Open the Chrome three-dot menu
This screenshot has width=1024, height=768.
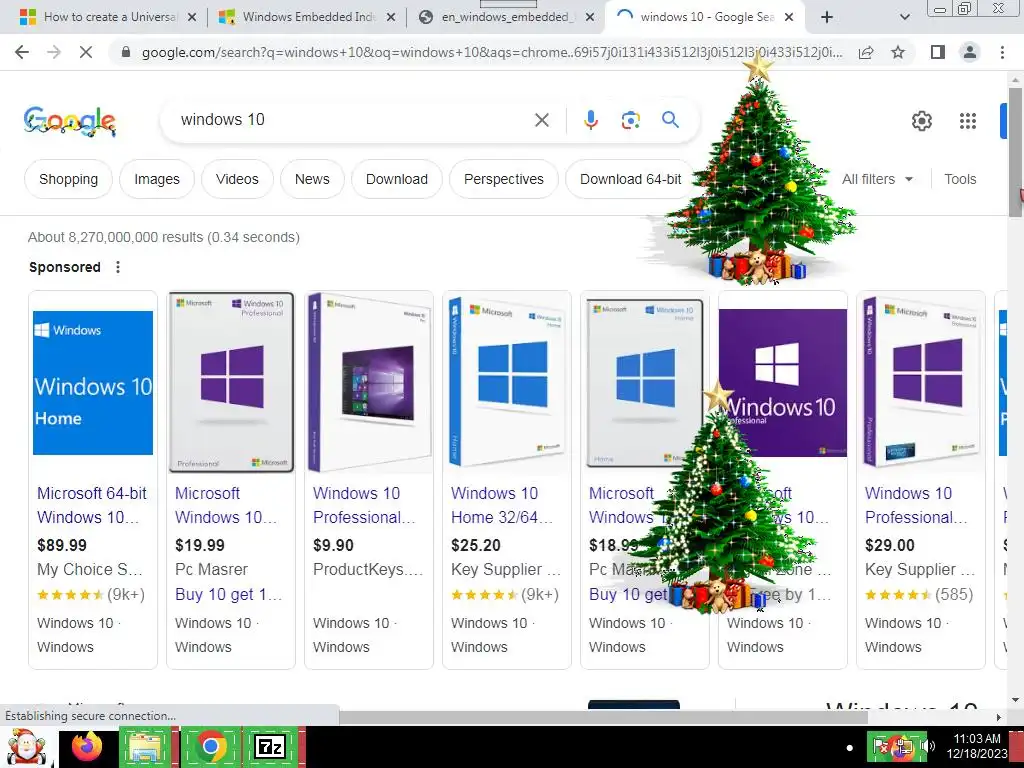point(1002,52)
